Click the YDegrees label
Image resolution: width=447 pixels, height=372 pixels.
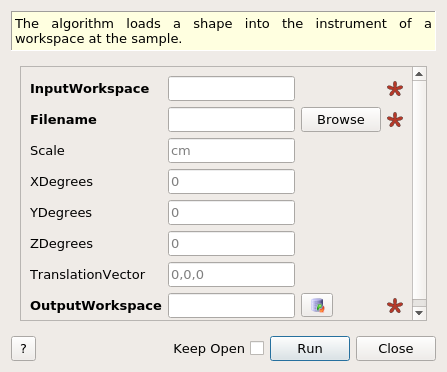click(61, 213)
